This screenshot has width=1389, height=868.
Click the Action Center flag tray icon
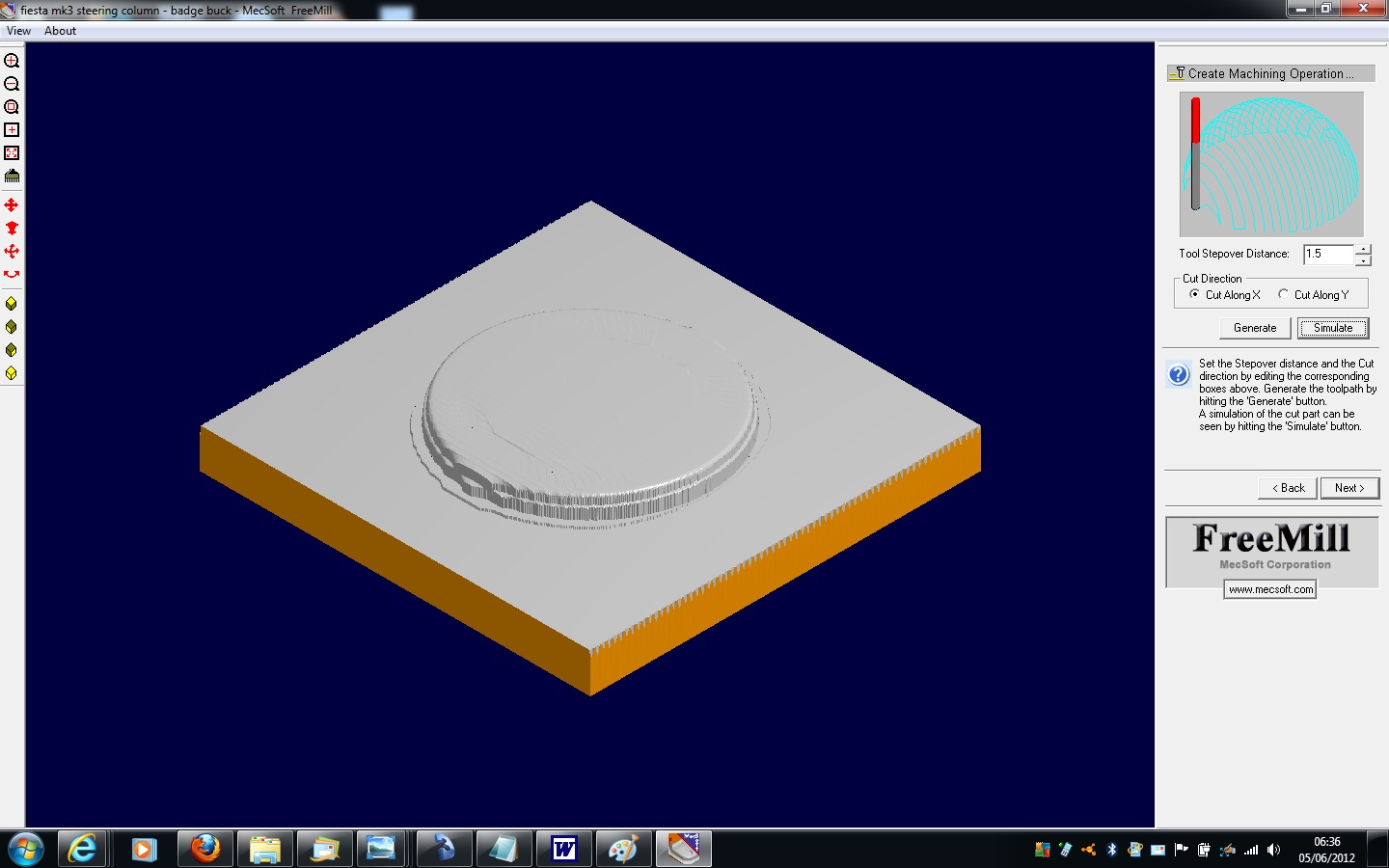pos(1181,850)
